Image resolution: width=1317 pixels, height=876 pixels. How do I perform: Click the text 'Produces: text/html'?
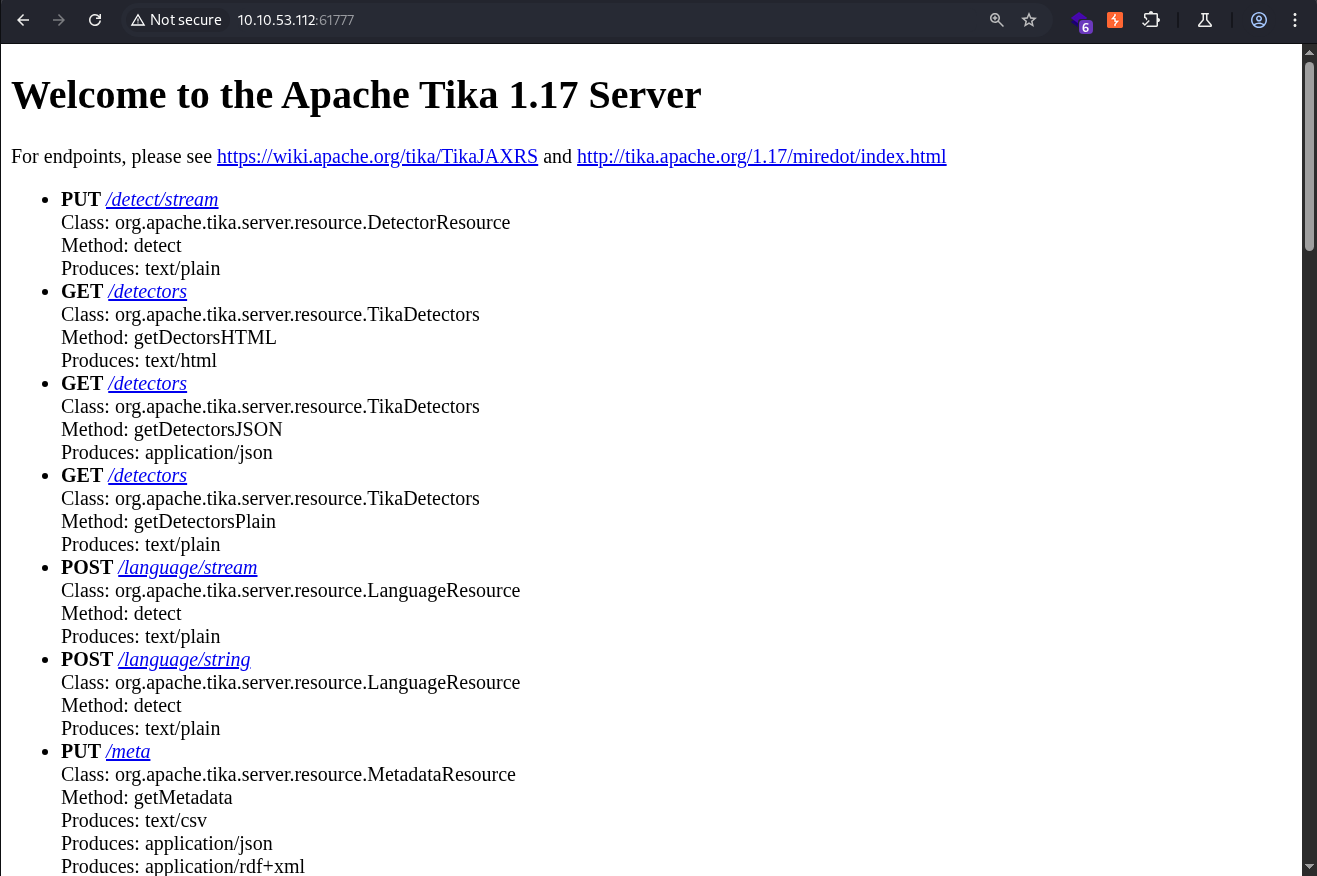tap(139, 360)
